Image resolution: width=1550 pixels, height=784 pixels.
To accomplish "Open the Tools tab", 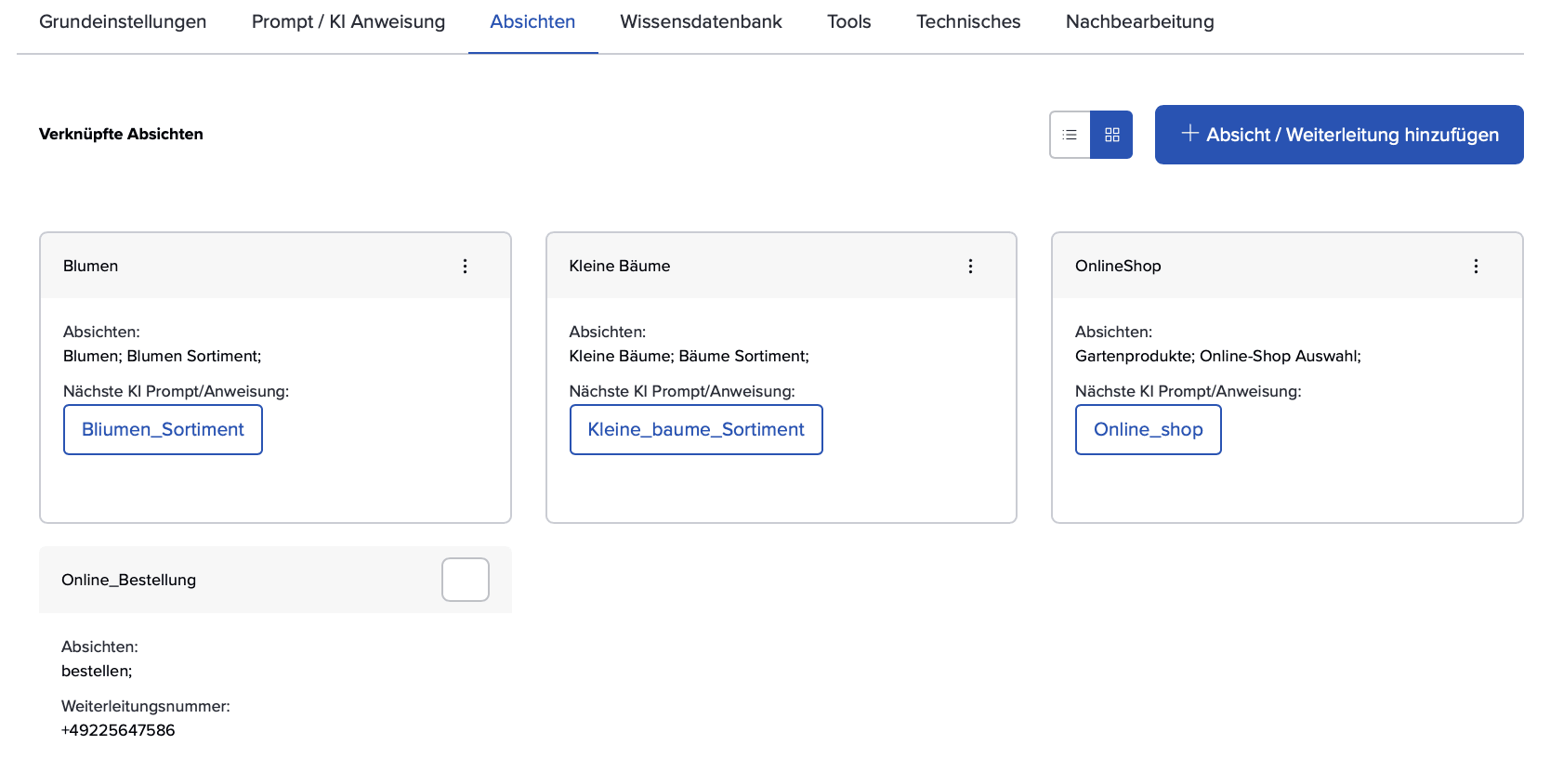I will tap(848, 22).
